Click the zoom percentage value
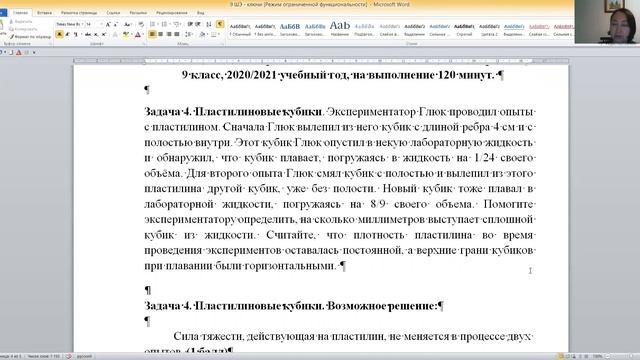Viewport: 640px width, 360px height. click(598, 356)
